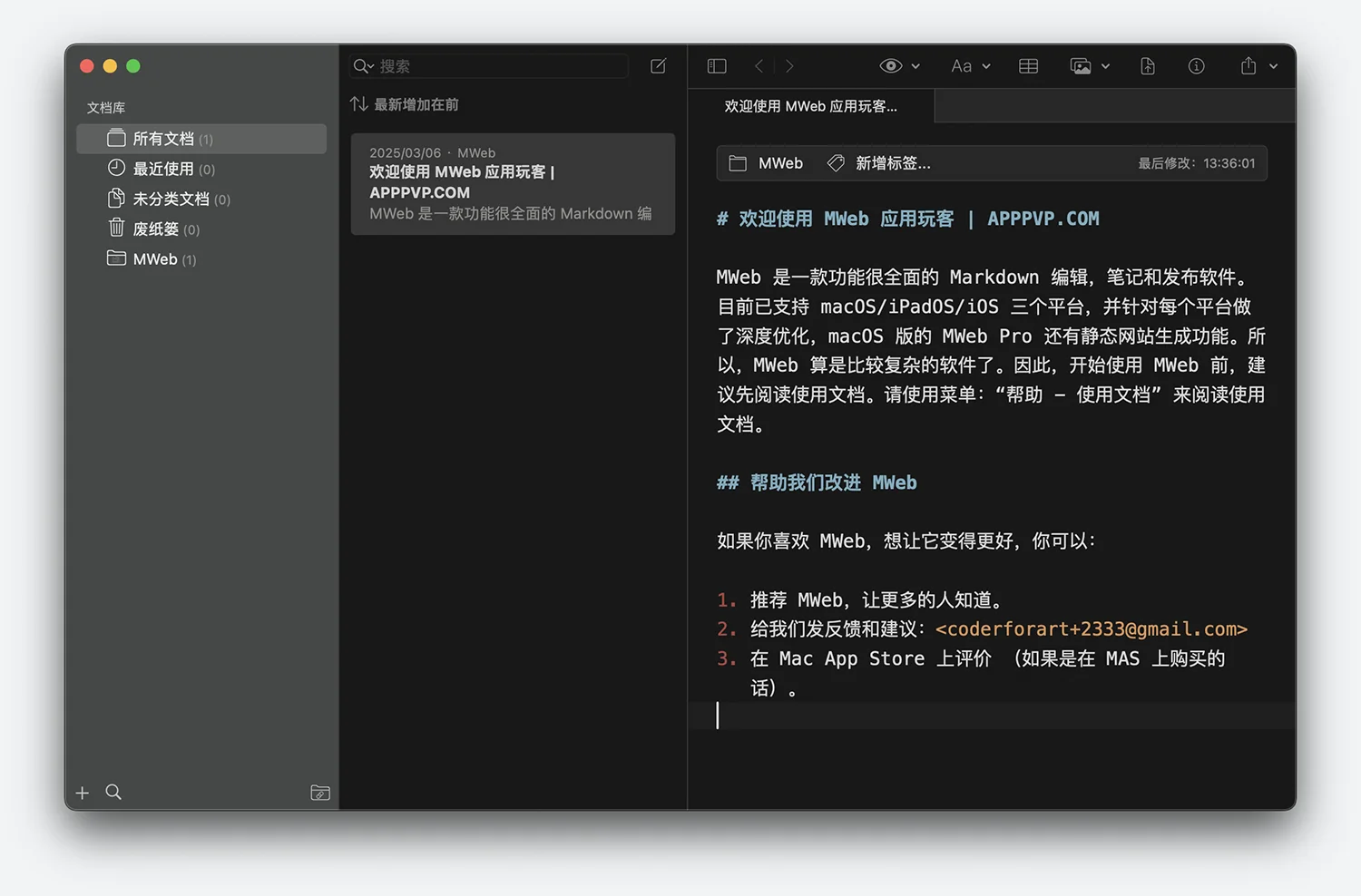Click the empty line at editor cursor
The width and height of the screenshot is (1361, 896).
tap(992, 716)
